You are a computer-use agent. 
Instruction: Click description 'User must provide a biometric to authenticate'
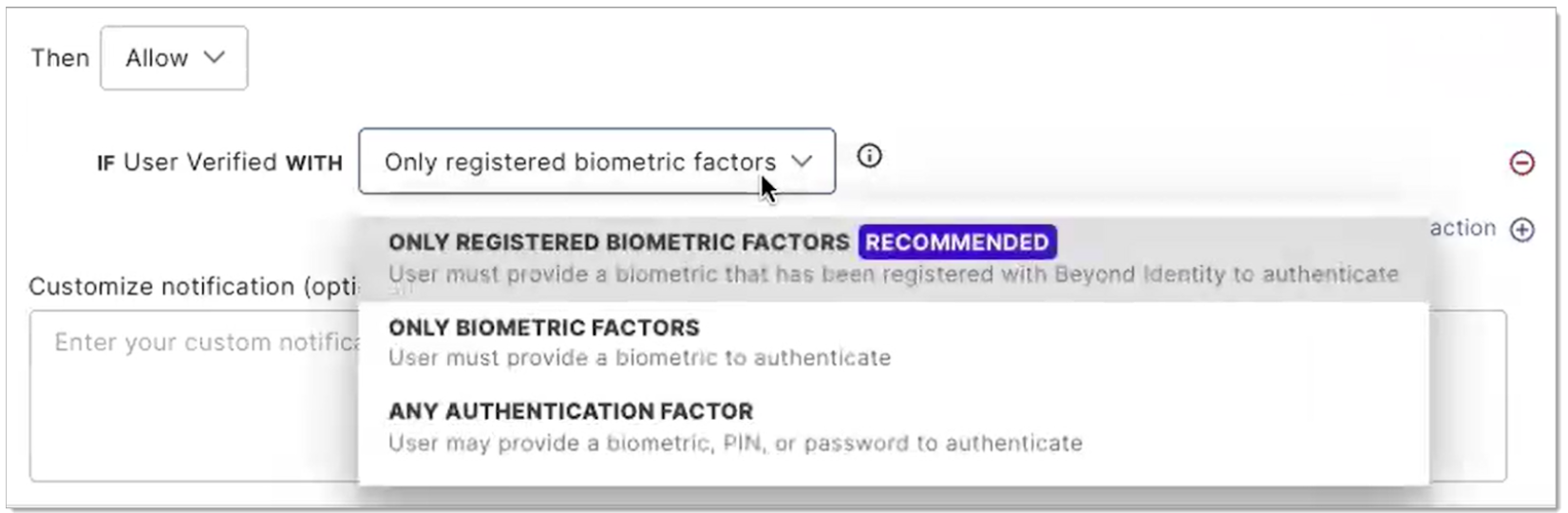click(x=639, y=358)
